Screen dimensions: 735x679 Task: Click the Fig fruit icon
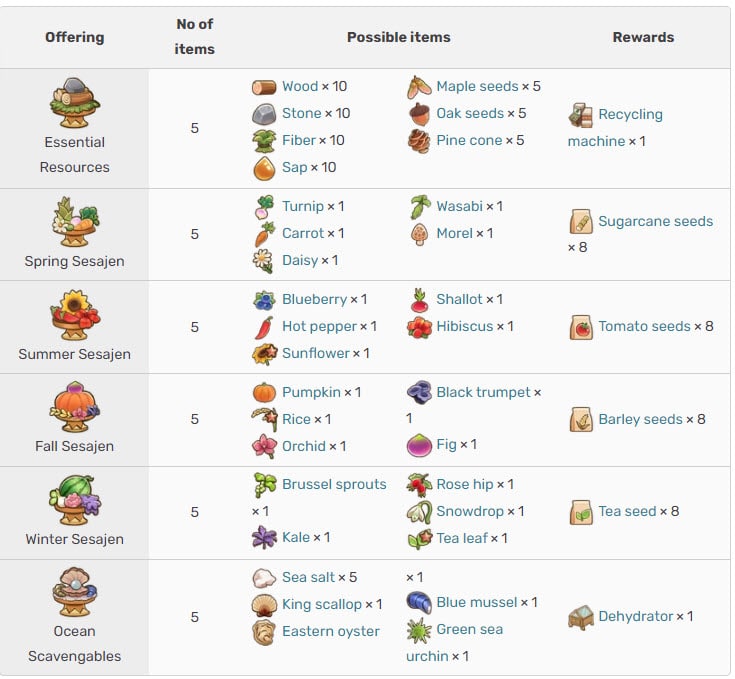pos(419,445)
